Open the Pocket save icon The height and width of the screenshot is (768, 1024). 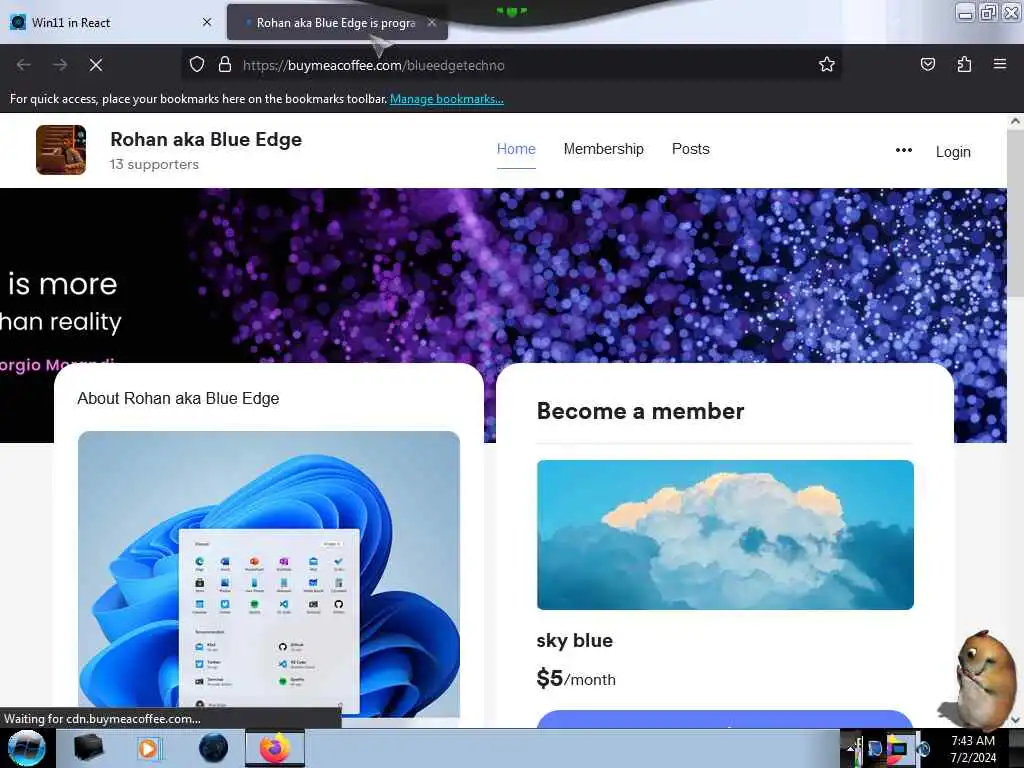[927, 64]
